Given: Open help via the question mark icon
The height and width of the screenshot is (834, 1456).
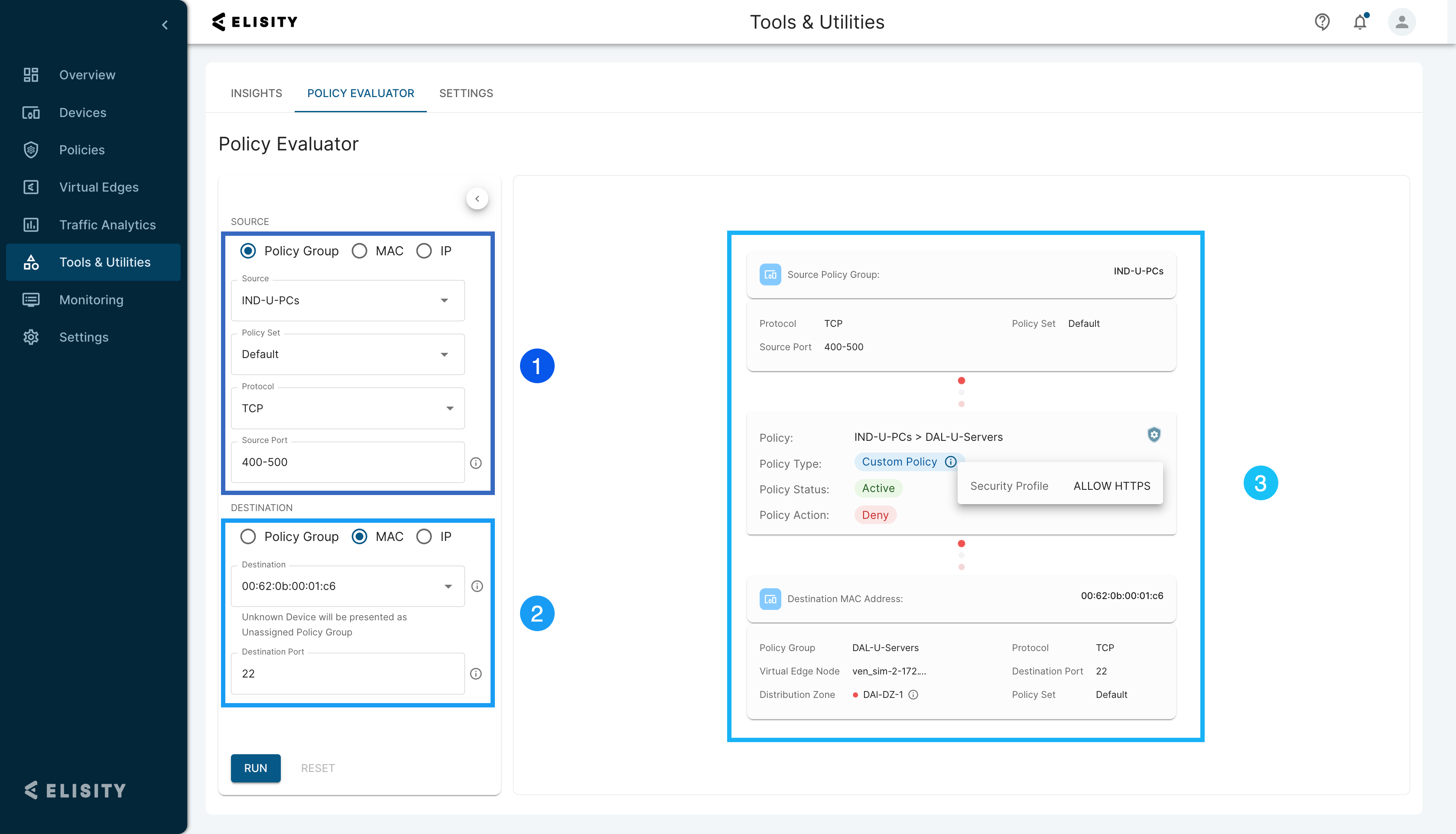Looking at the screenshot, I should click(x=1322, y=22).
